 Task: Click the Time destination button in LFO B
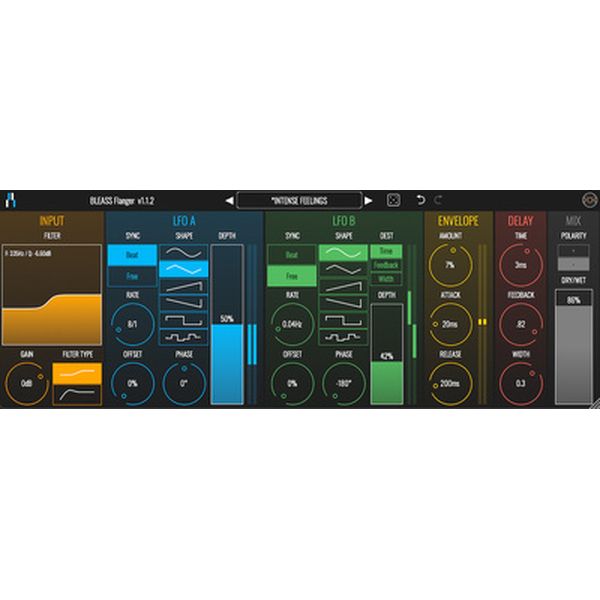click(385, 252)
